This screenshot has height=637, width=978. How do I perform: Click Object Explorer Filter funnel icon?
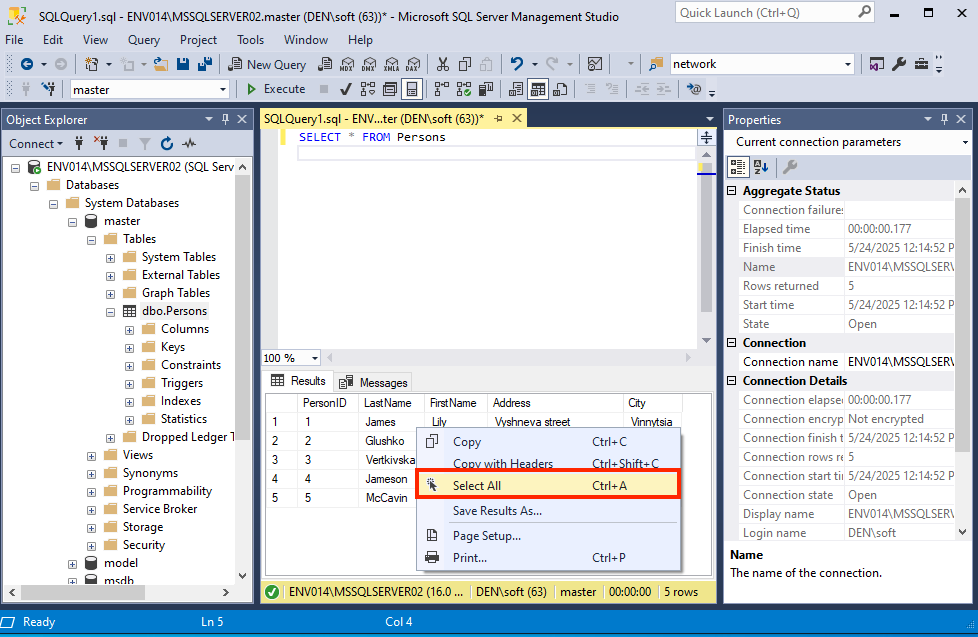145,143
